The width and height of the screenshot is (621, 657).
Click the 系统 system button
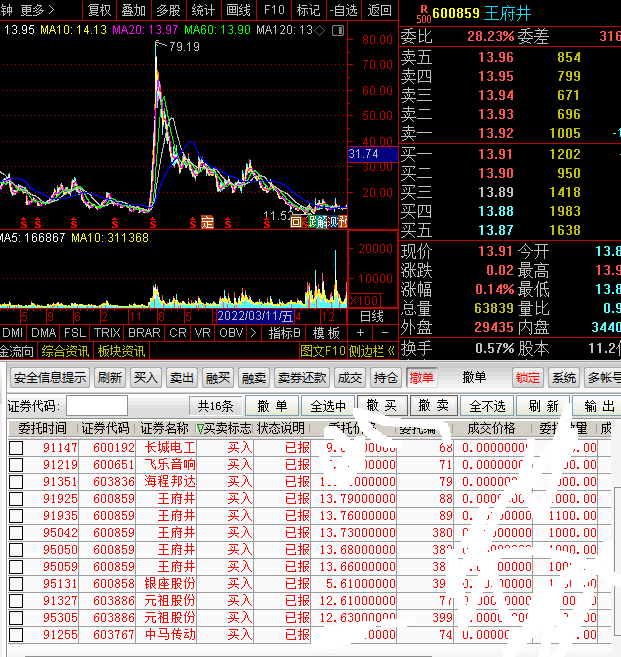click(564, 378)
